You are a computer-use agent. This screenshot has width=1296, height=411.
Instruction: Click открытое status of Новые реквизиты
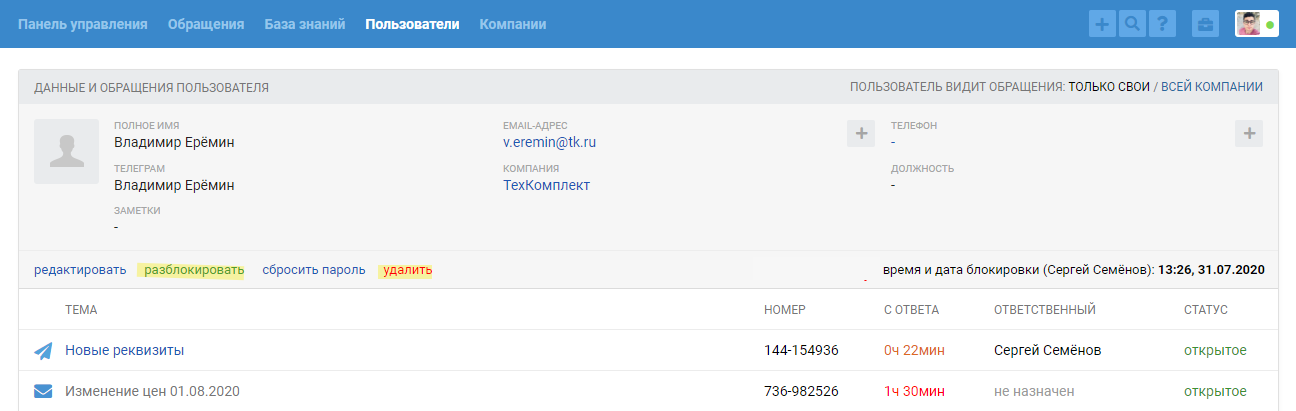coord(1215,350)
